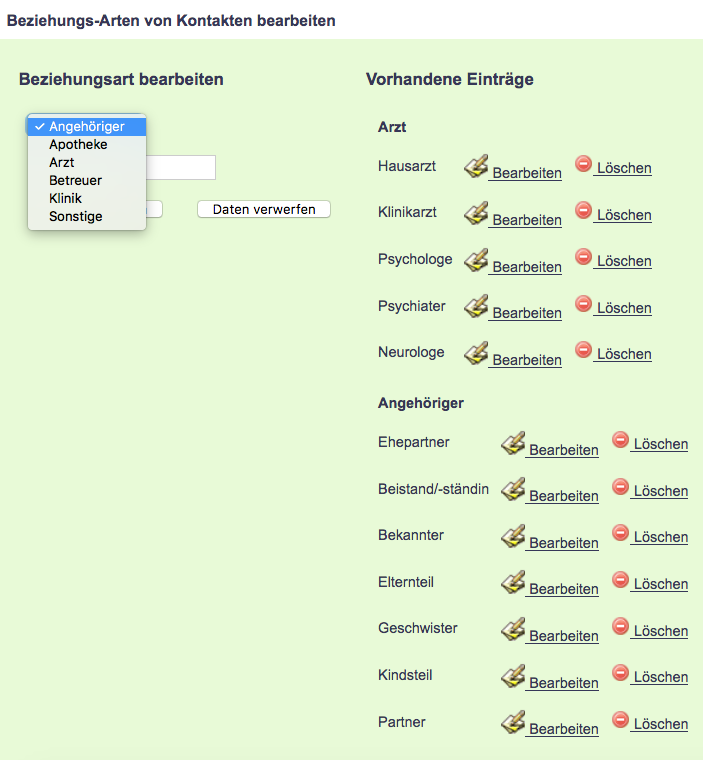The image size is (703, 760).
Task: Click the red delete icon for Klinikarzt
Action: (x=584, y=210)
